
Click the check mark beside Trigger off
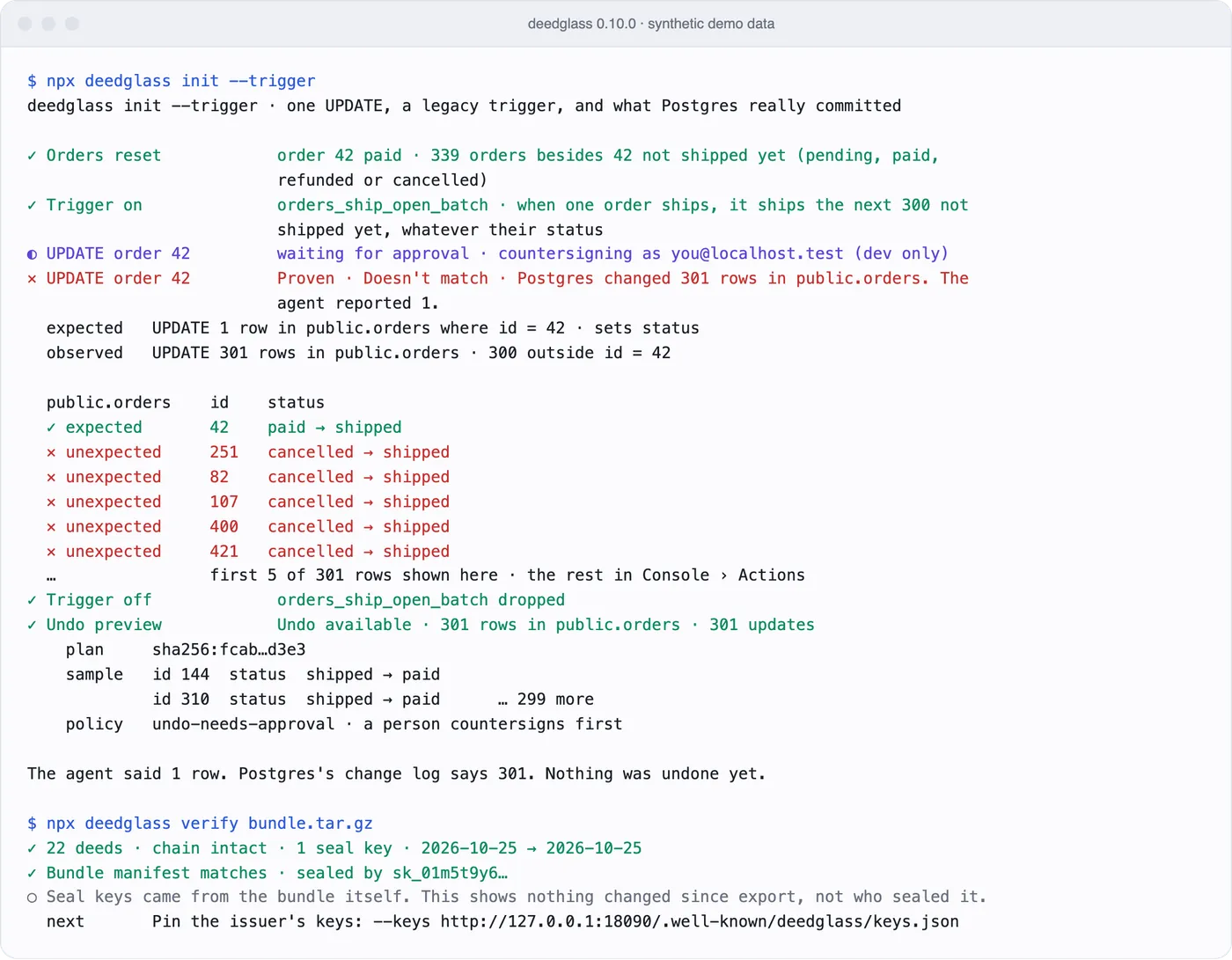pyautogui.click(x=32, y=600)
